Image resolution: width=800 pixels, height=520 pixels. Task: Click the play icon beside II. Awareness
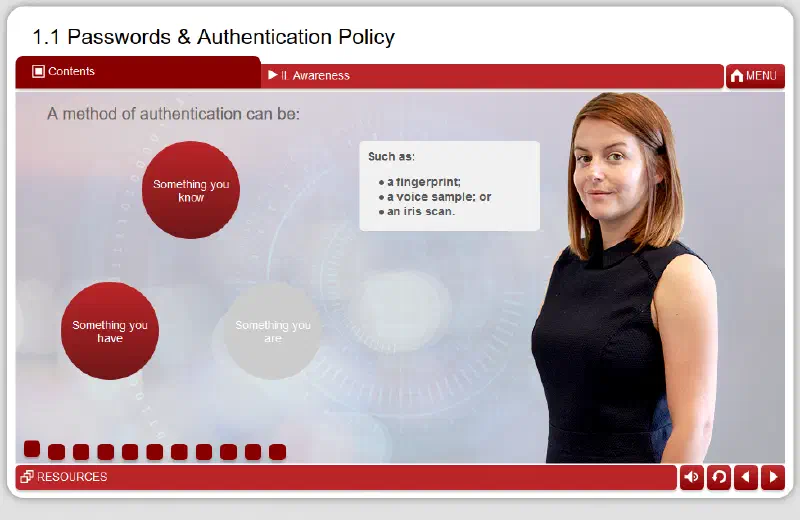(x=272, y=75)
